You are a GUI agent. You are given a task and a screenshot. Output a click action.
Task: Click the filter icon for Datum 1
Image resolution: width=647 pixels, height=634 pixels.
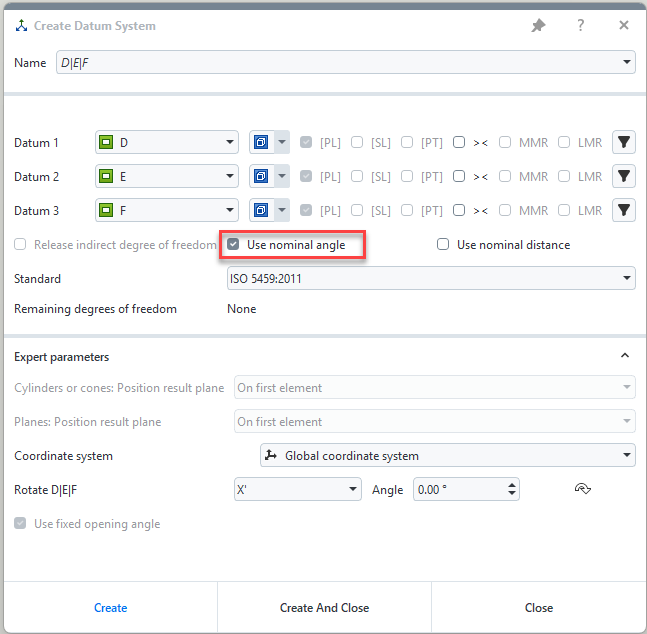pos(624,143)
